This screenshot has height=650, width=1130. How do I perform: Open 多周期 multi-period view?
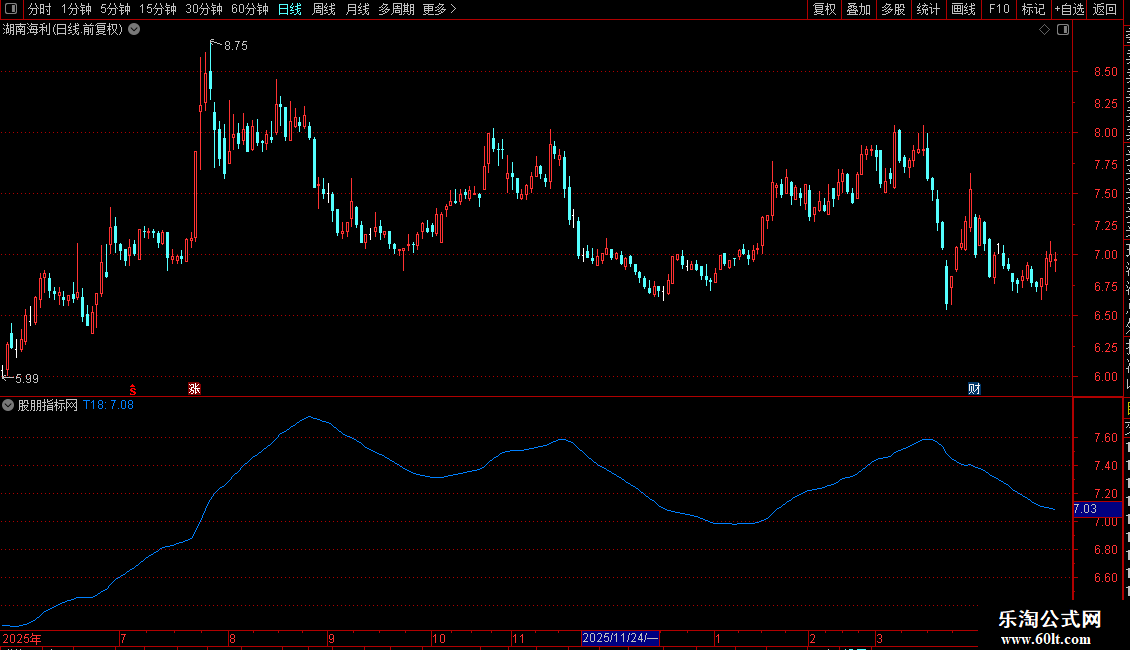pos(396,9)
